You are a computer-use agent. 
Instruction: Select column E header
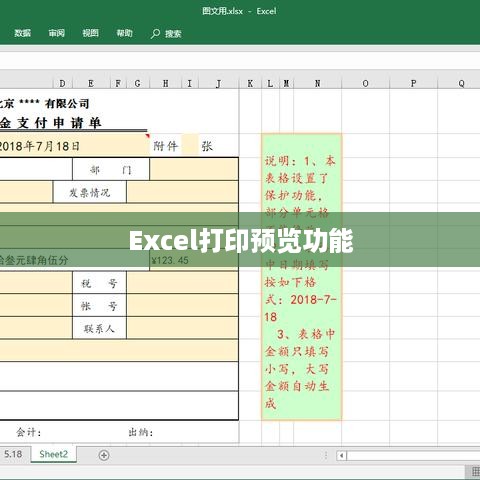pyautogui.click(x=91, y=83)
